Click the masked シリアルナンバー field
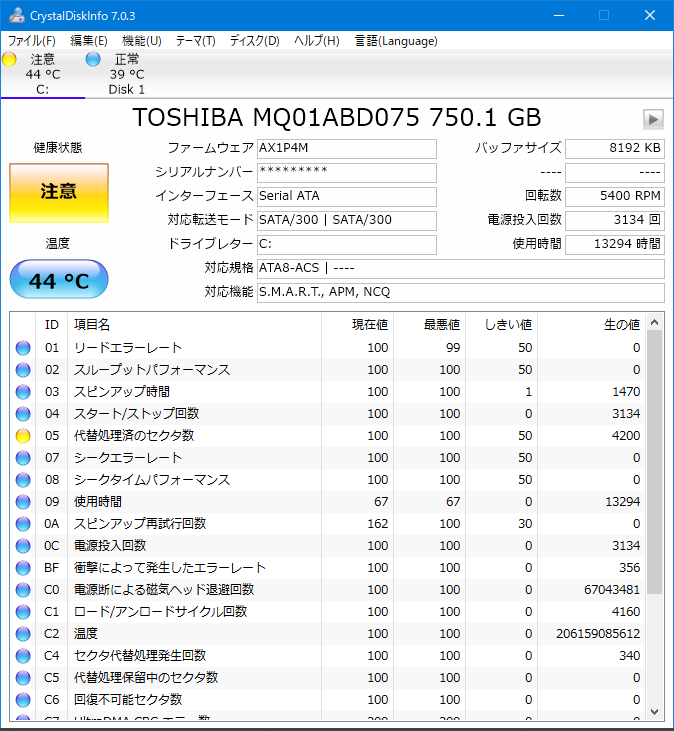Image resolution: width=674 pixels, height=731 pixels. coord(347,172)
